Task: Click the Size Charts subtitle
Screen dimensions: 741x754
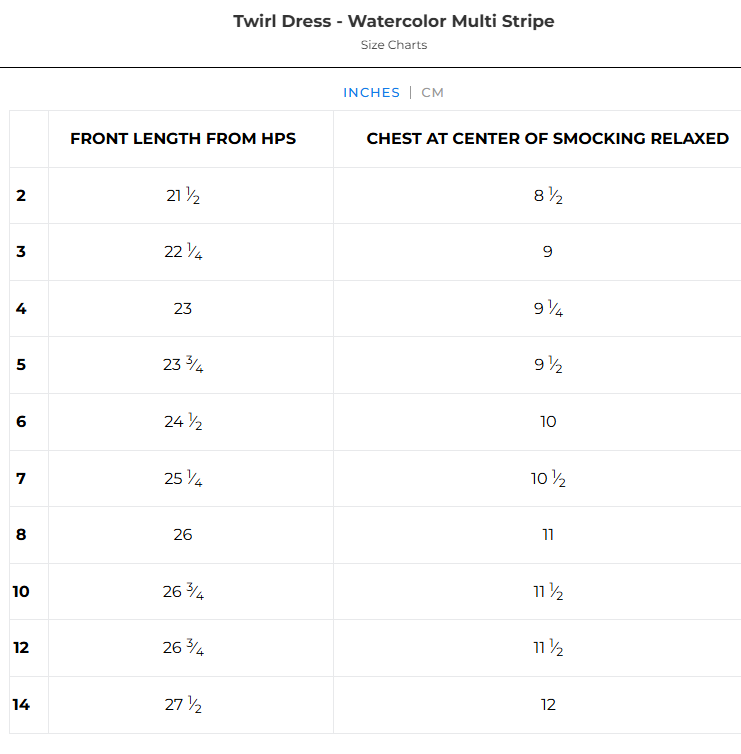Action: 394,45
